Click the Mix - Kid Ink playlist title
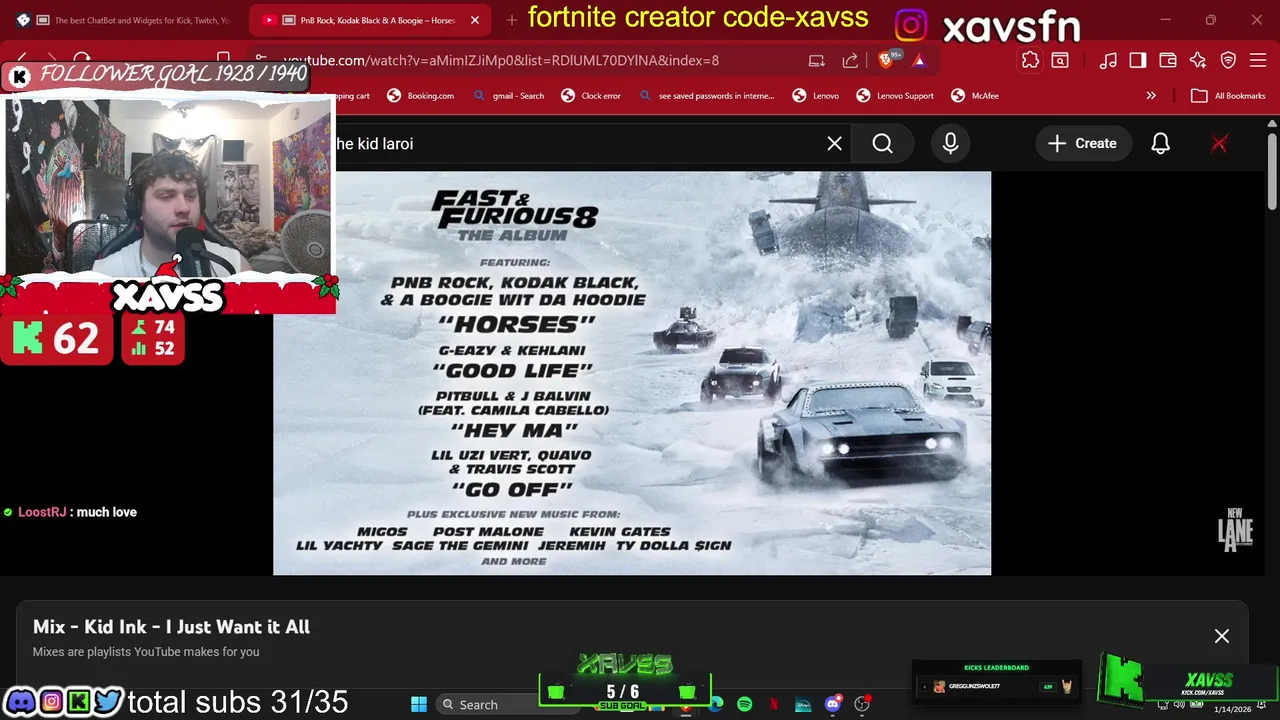1280x720 pixels. point(171,627)
